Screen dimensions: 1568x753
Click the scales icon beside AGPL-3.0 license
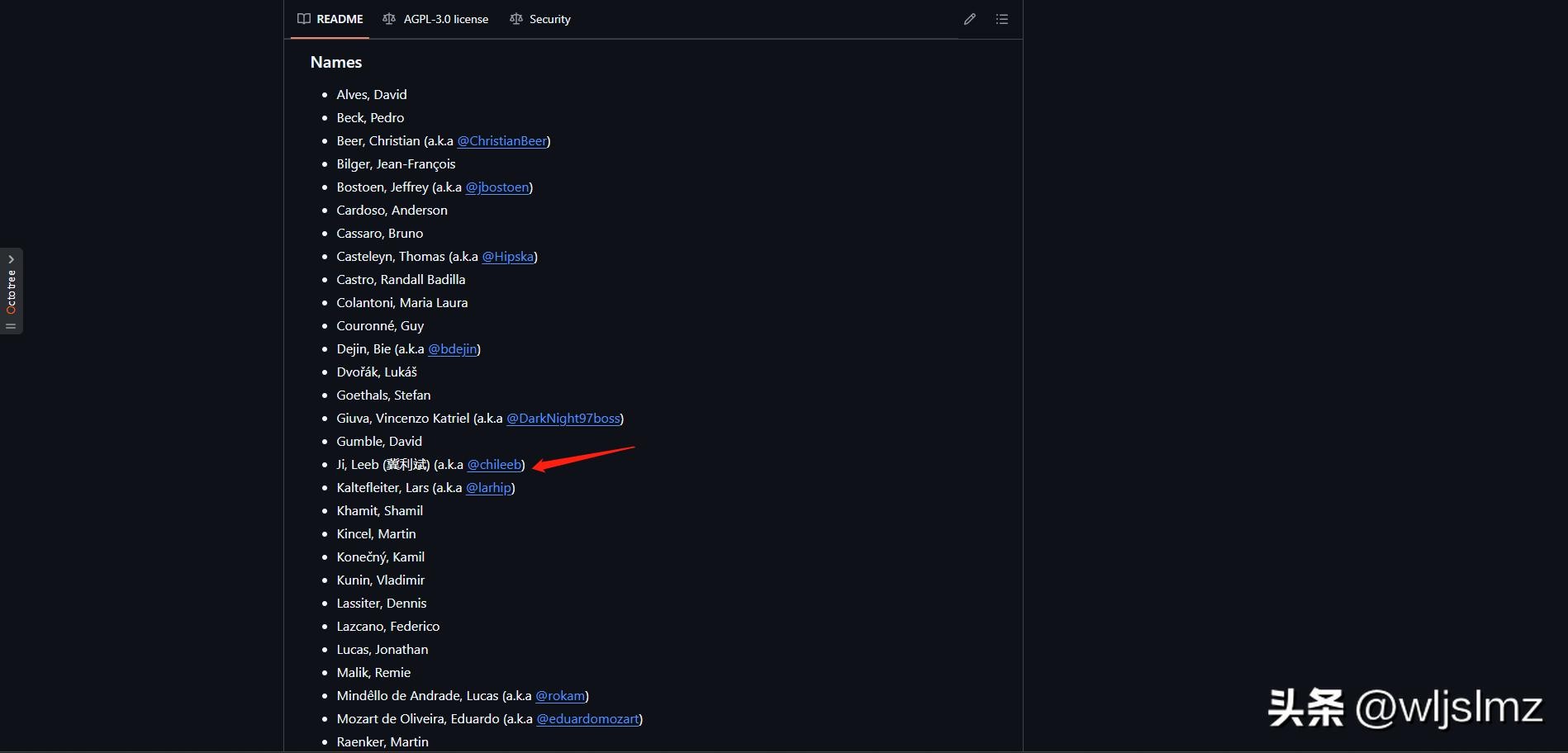pyautogui.click(x=389, y=19)
